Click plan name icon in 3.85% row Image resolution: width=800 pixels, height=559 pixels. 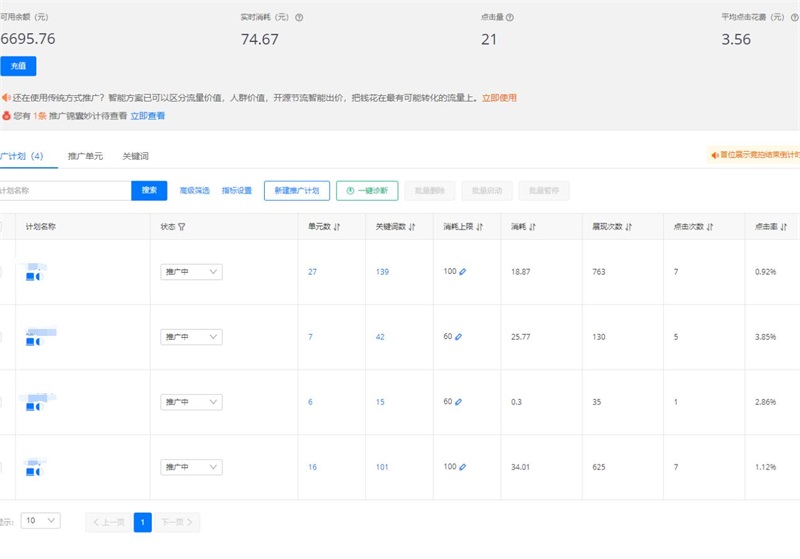[35, 342]
